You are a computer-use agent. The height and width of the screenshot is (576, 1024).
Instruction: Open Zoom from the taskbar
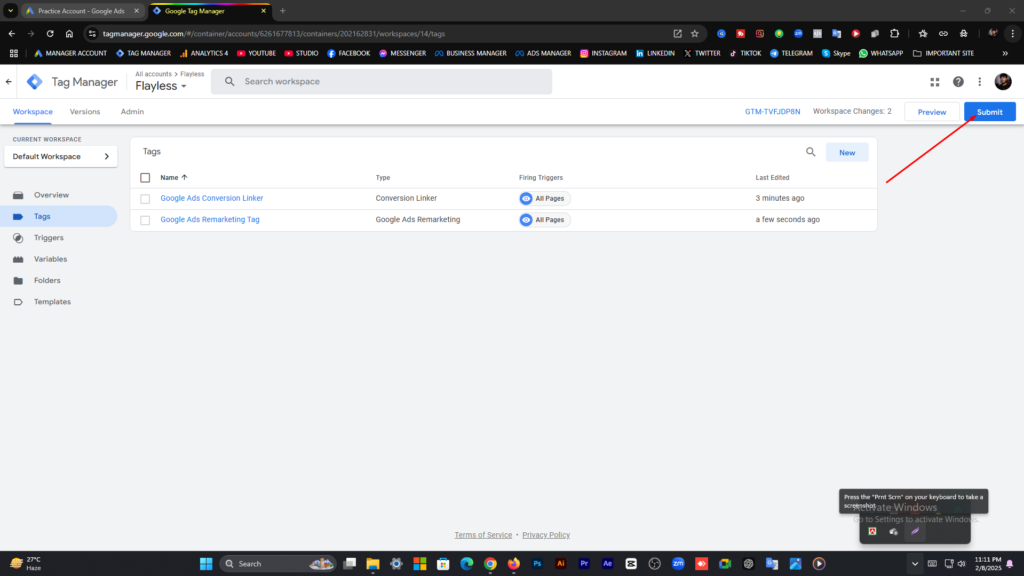[x=678, y=564]
